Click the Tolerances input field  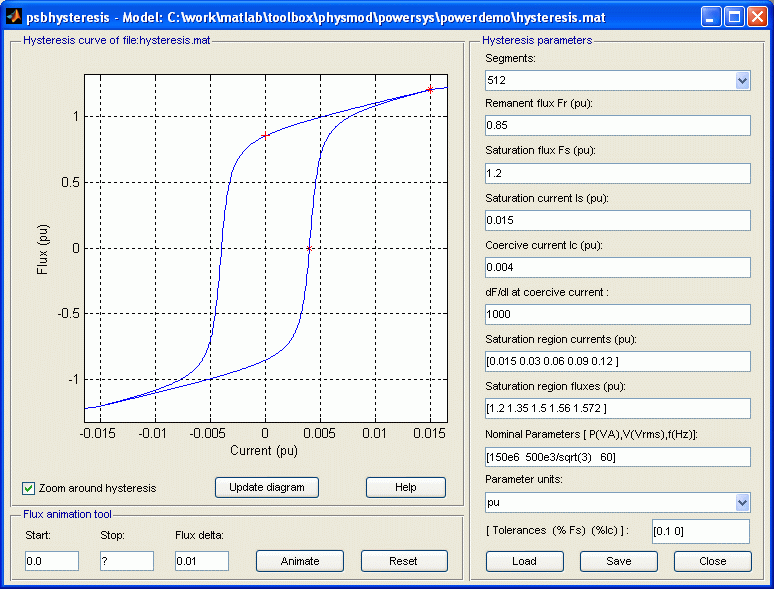click(x=701, y=531)
